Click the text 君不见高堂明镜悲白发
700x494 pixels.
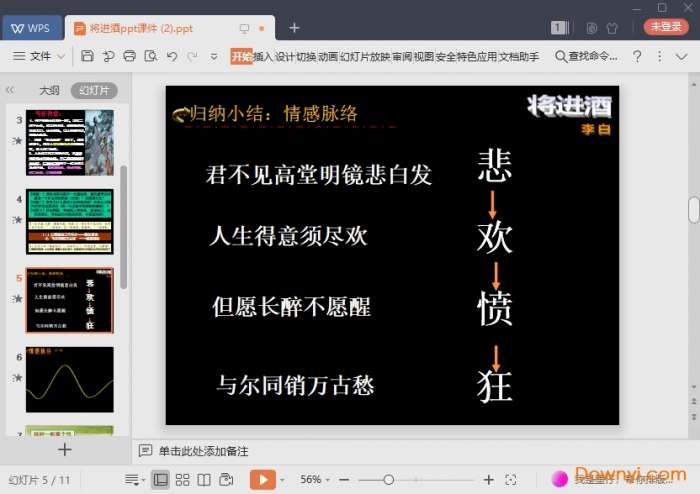(x=319, y=174)
